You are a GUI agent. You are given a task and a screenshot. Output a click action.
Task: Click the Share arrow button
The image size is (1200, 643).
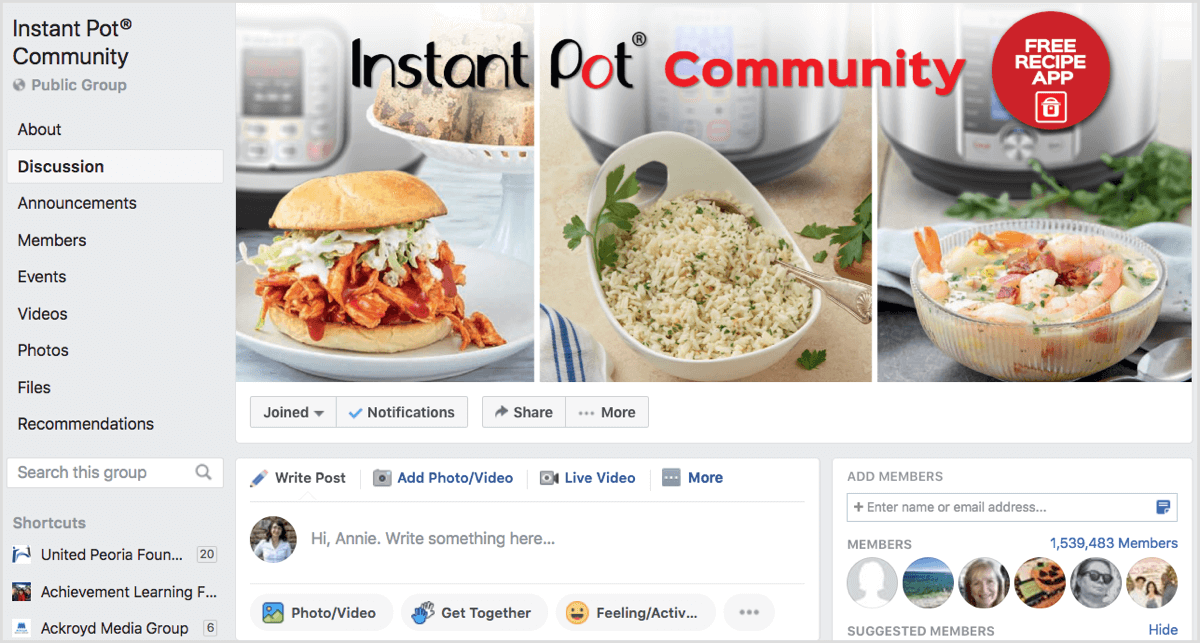(524, 412)
